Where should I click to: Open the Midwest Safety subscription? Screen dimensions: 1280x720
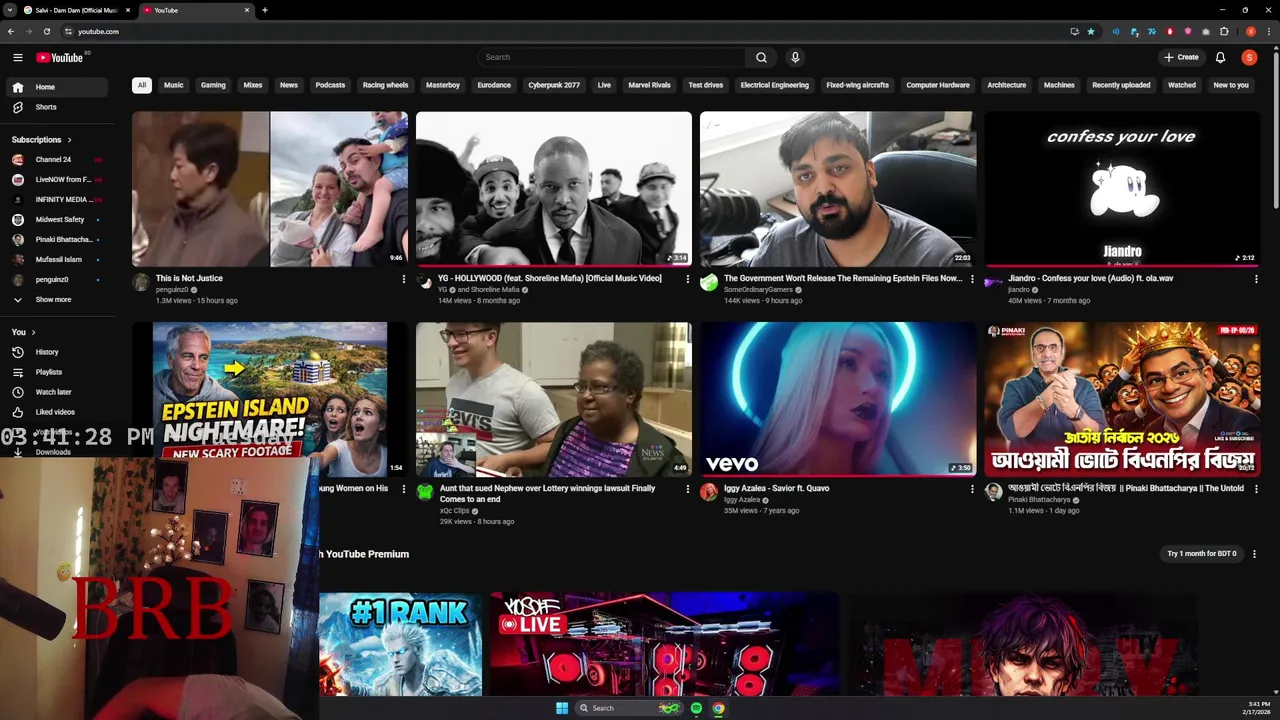[x=59, y=219]
